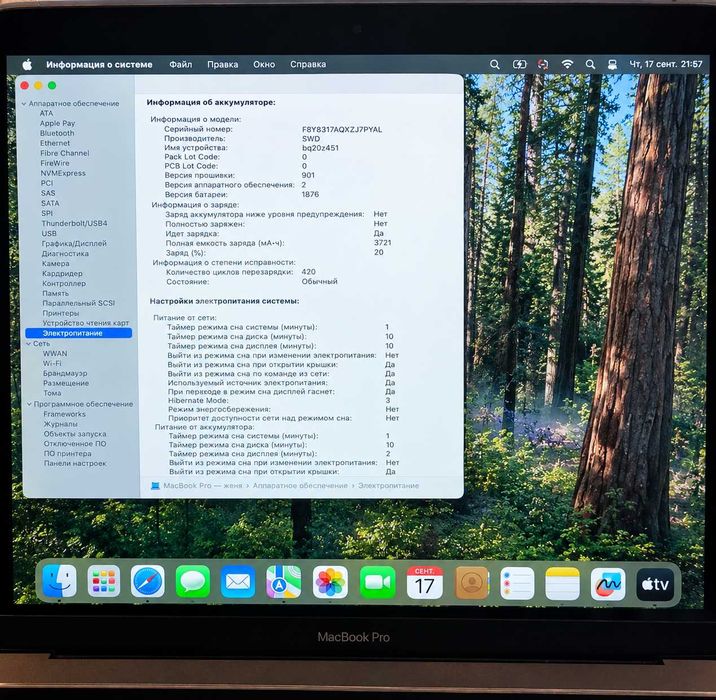Click serial number F8Y8317AQXZJ7PYAL

click(342, 130)
